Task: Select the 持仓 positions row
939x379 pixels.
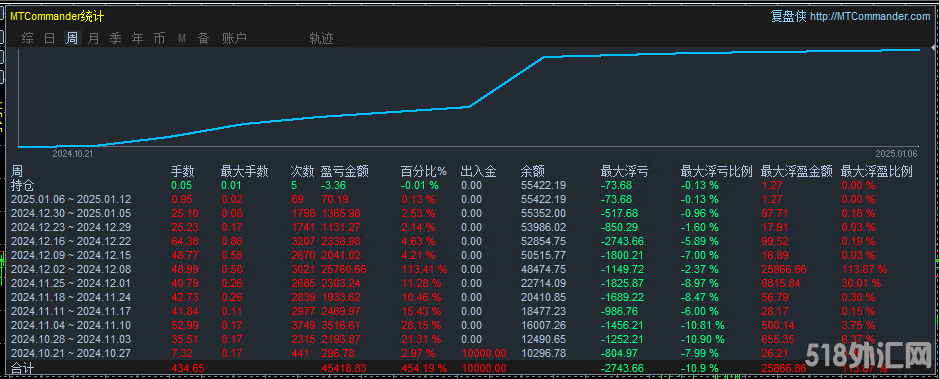Action: tap(469, 186)
